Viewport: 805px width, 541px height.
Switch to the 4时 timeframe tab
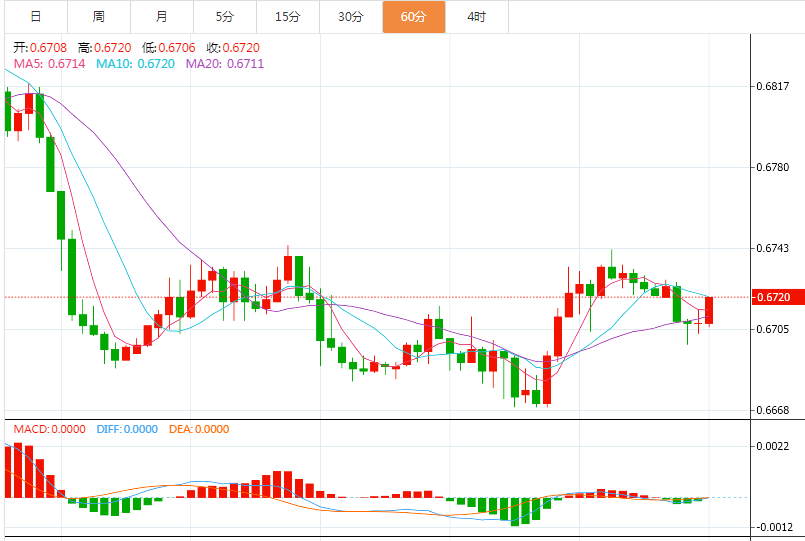(477, 17)
